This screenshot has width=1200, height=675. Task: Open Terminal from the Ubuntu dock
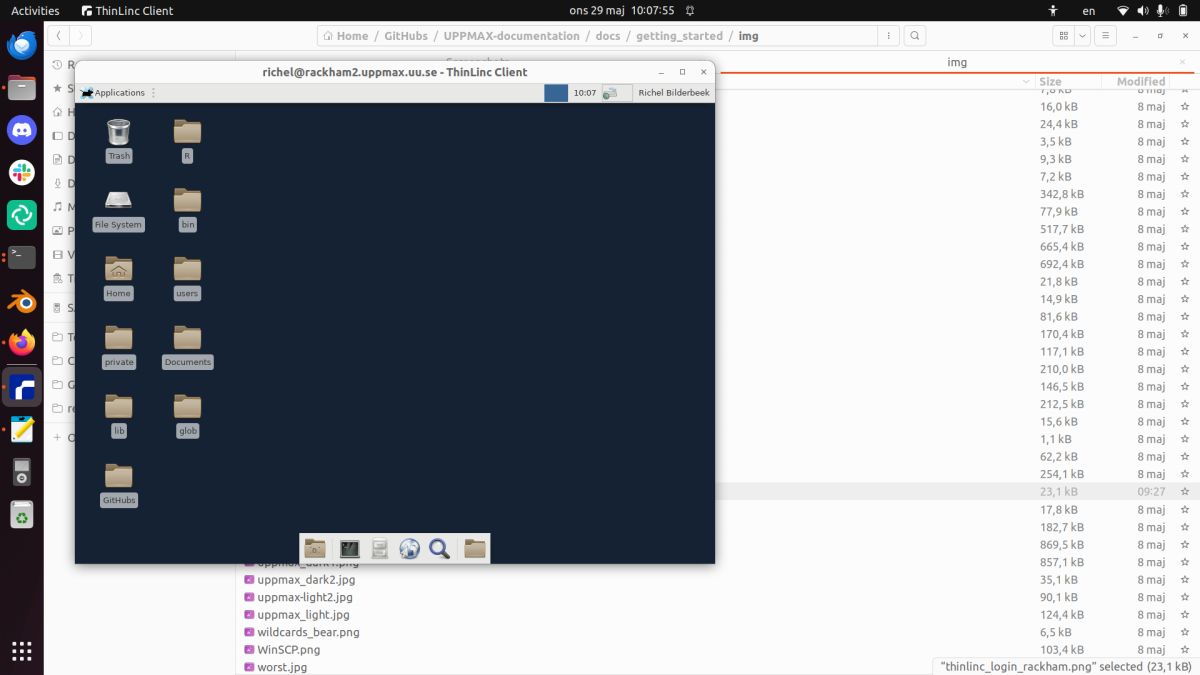[x=22, y=257]
